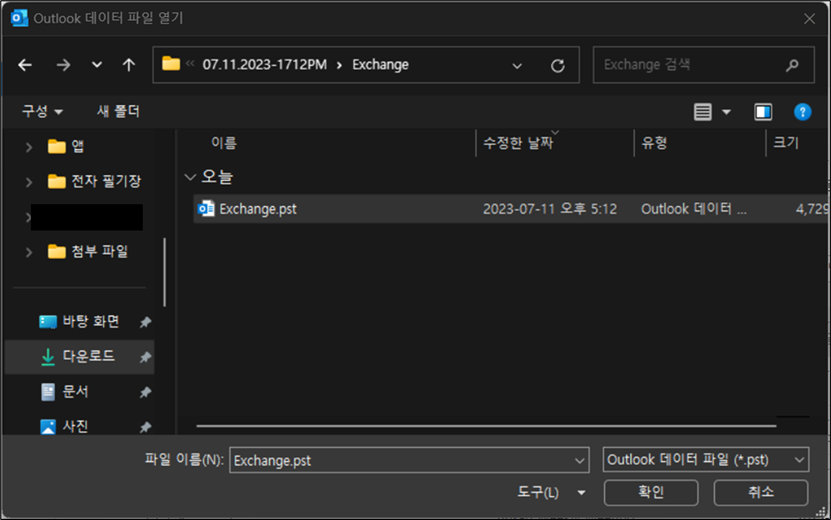Click the pin icon next to 다운로드
Screen dimensions: 831x520
tap(145, 357)
